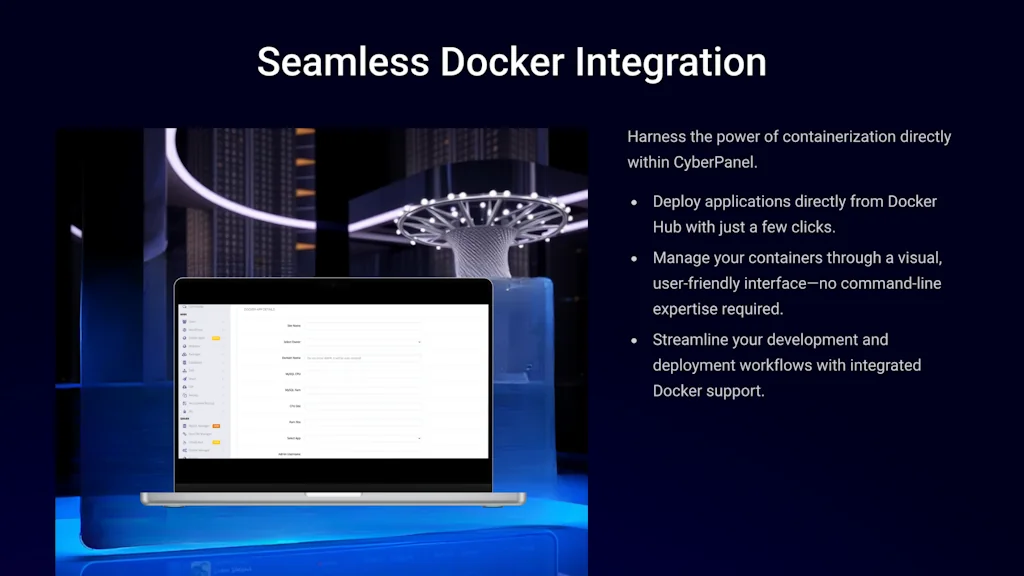
Task: Open the Select Owner dropdown
Action: click(363, 342)
